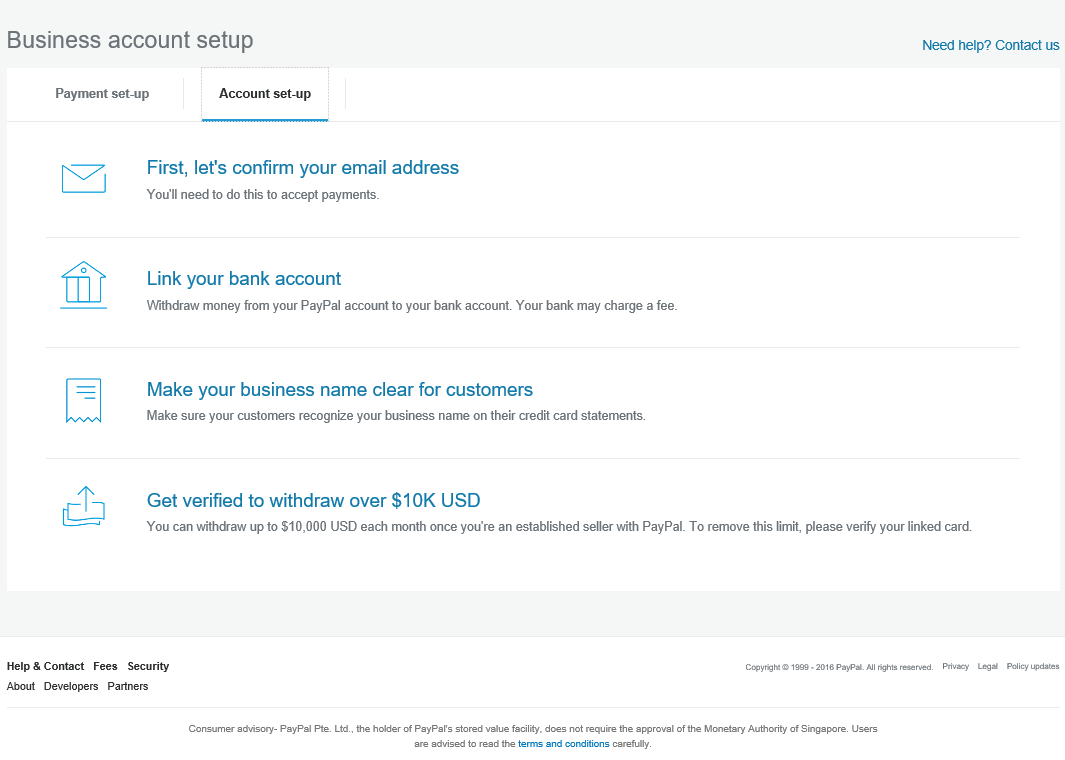Viewport: 1065px width, 760px height.
Task: Open the Privacy link in footer
Action: pos(955,666)
